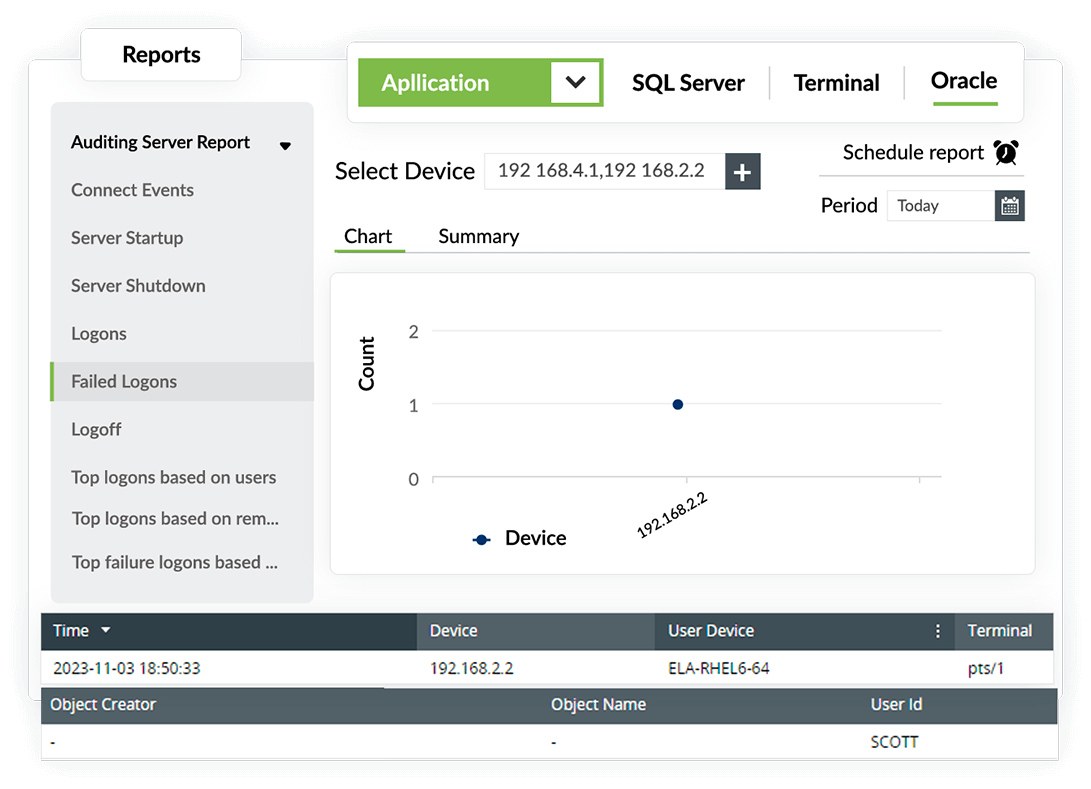The height and width of the screenshot is (789, 1091).
Task: Click the three-dot menu in User Device column
Action: point(937,631)
